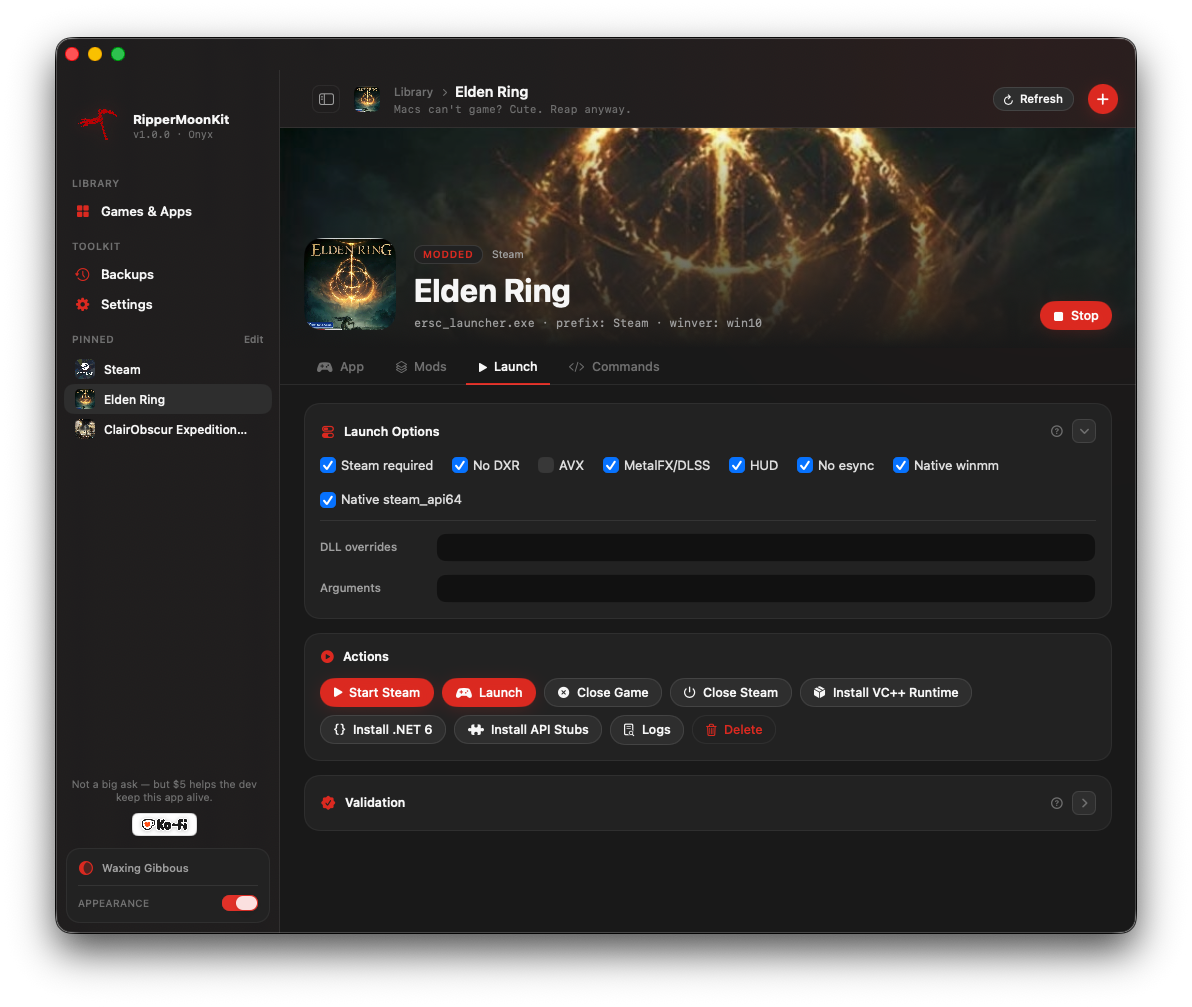
Task: Select Elden Ring in pinned list
Action: pyautogui.click(x=168, y=400)
